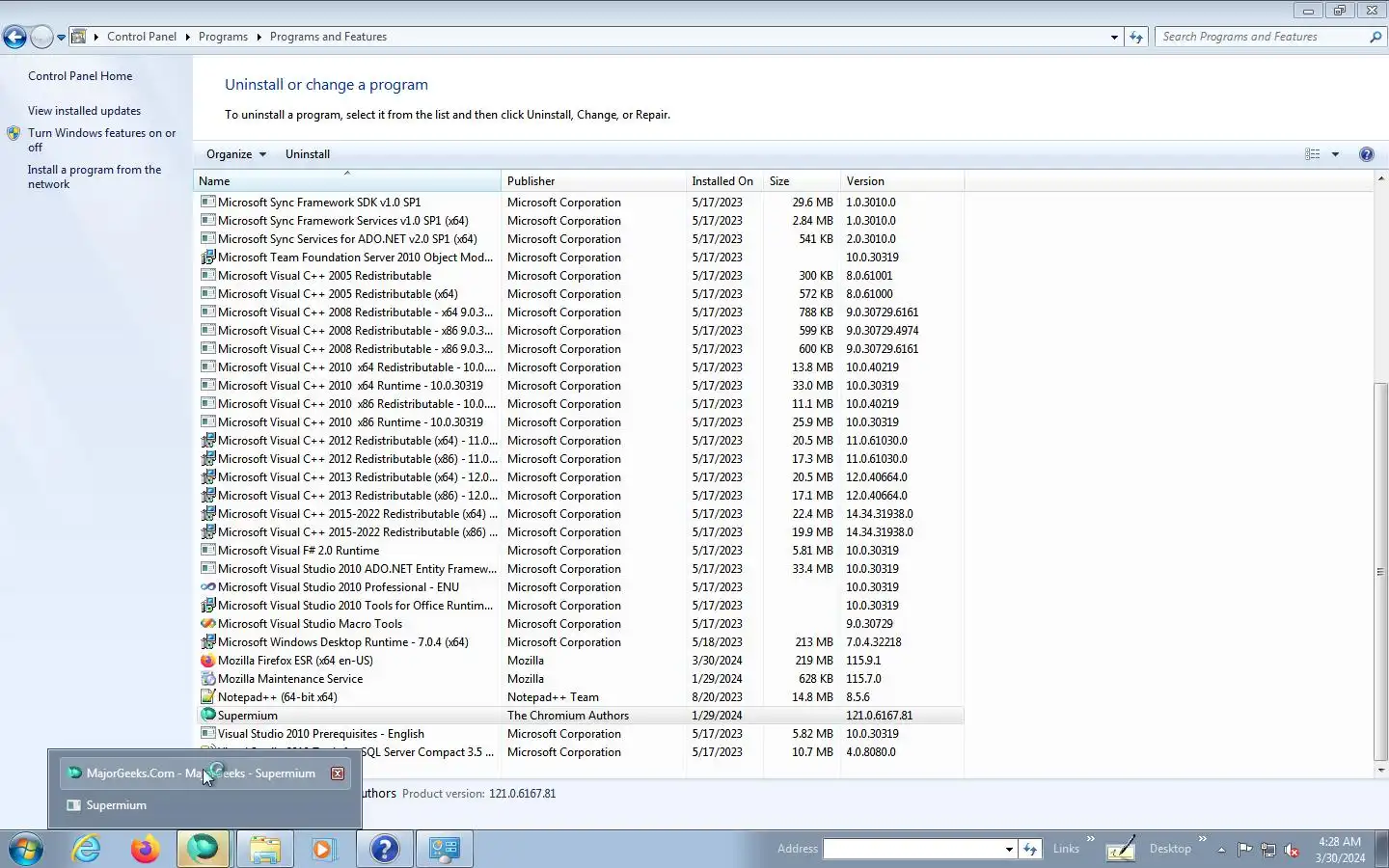Select Microsoft Windows Desktop Runtime 7.0.4 row
Viewport: 1389px width, 868px height.
580,642
